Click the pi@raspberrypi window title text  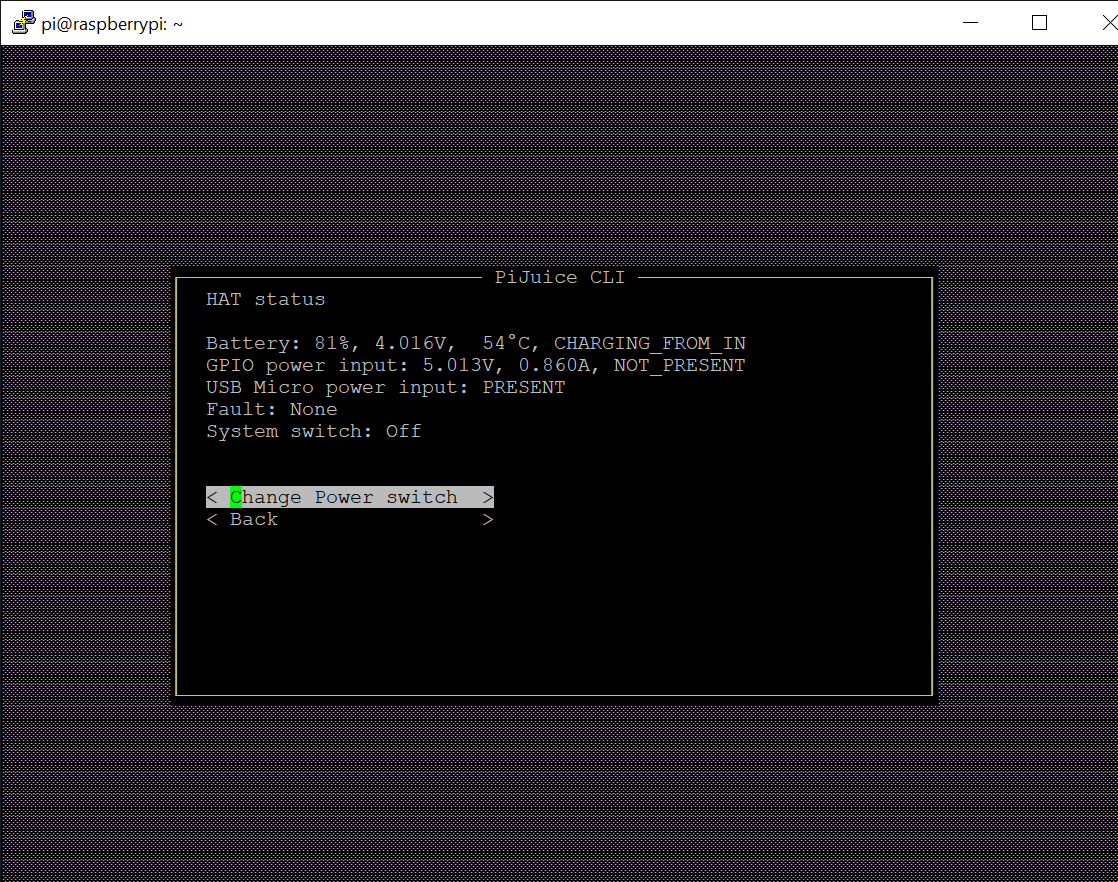(112, 24)
